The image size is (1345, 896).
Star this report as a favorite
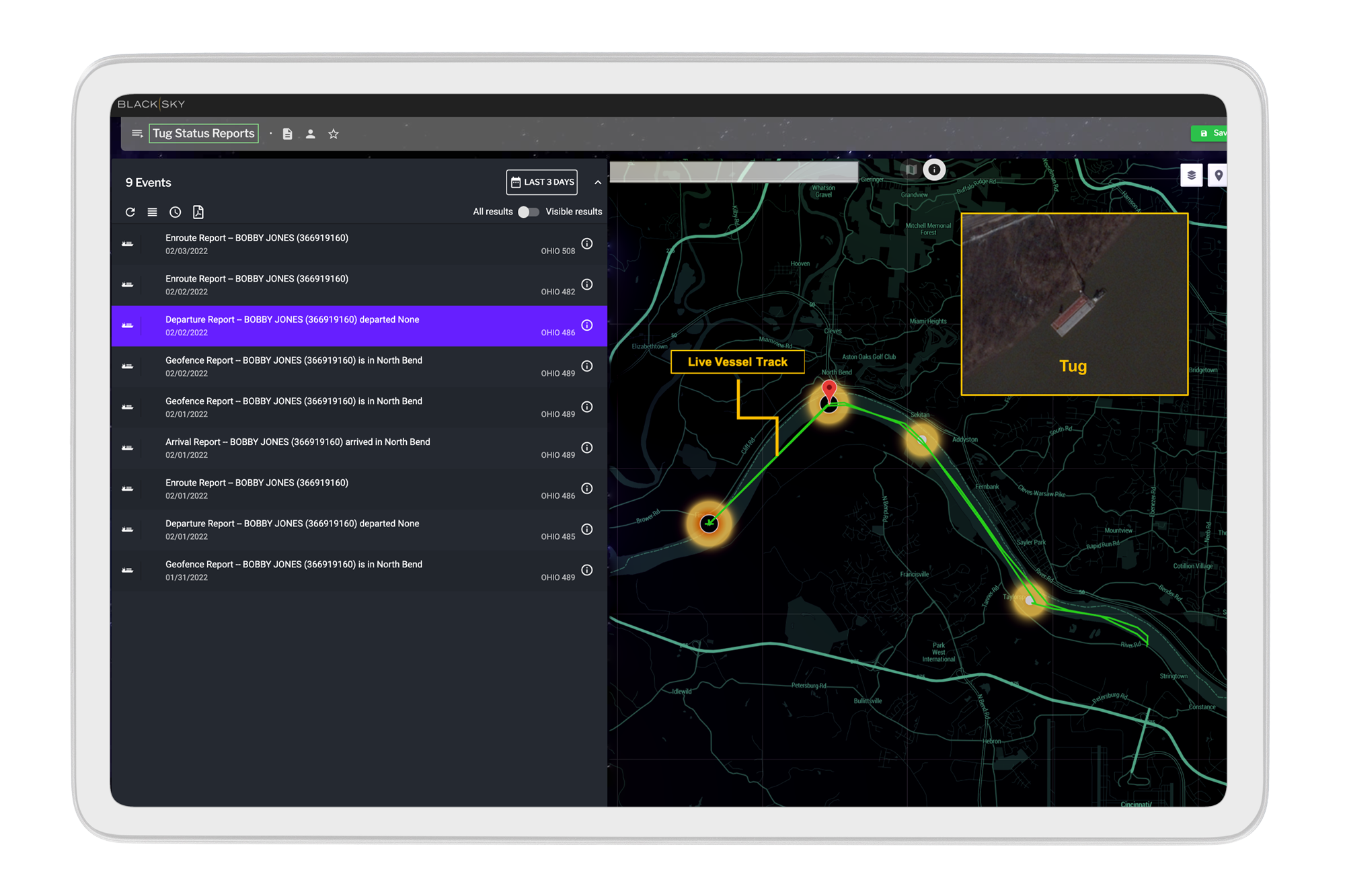click(x=334, y=134)
